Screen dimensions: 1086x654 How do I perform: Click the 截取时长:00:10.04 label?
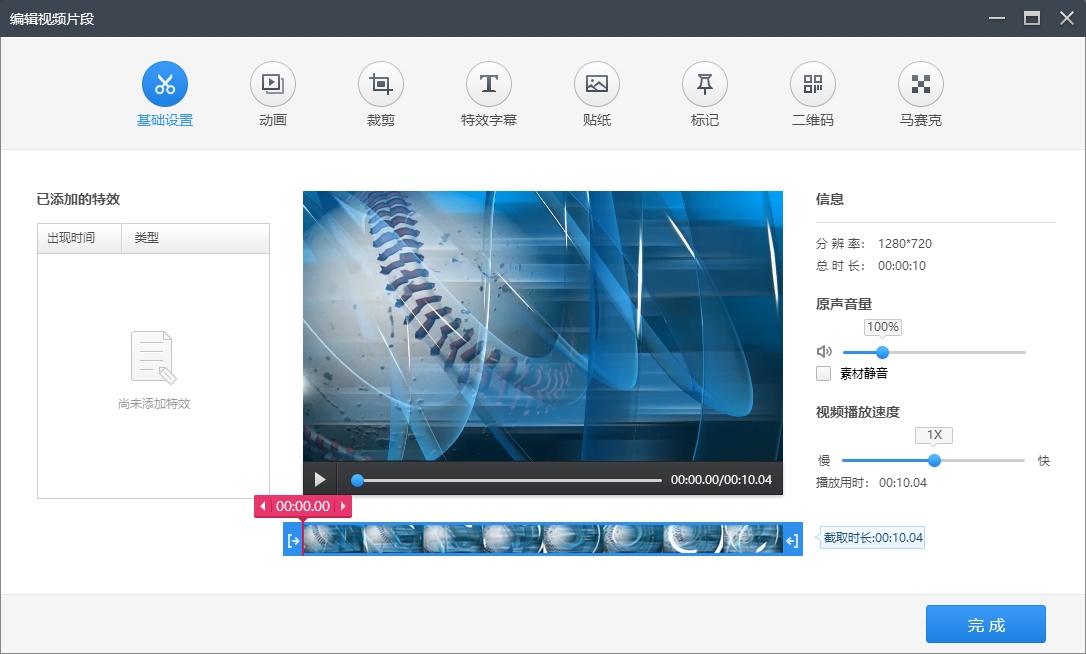coord(873,538)
